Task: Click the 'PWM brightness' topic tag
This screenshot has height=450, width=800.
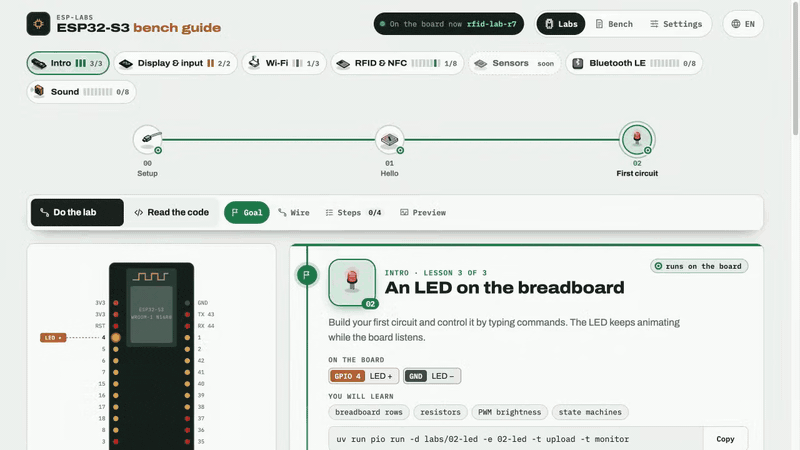Action: (x=509, y=412)
